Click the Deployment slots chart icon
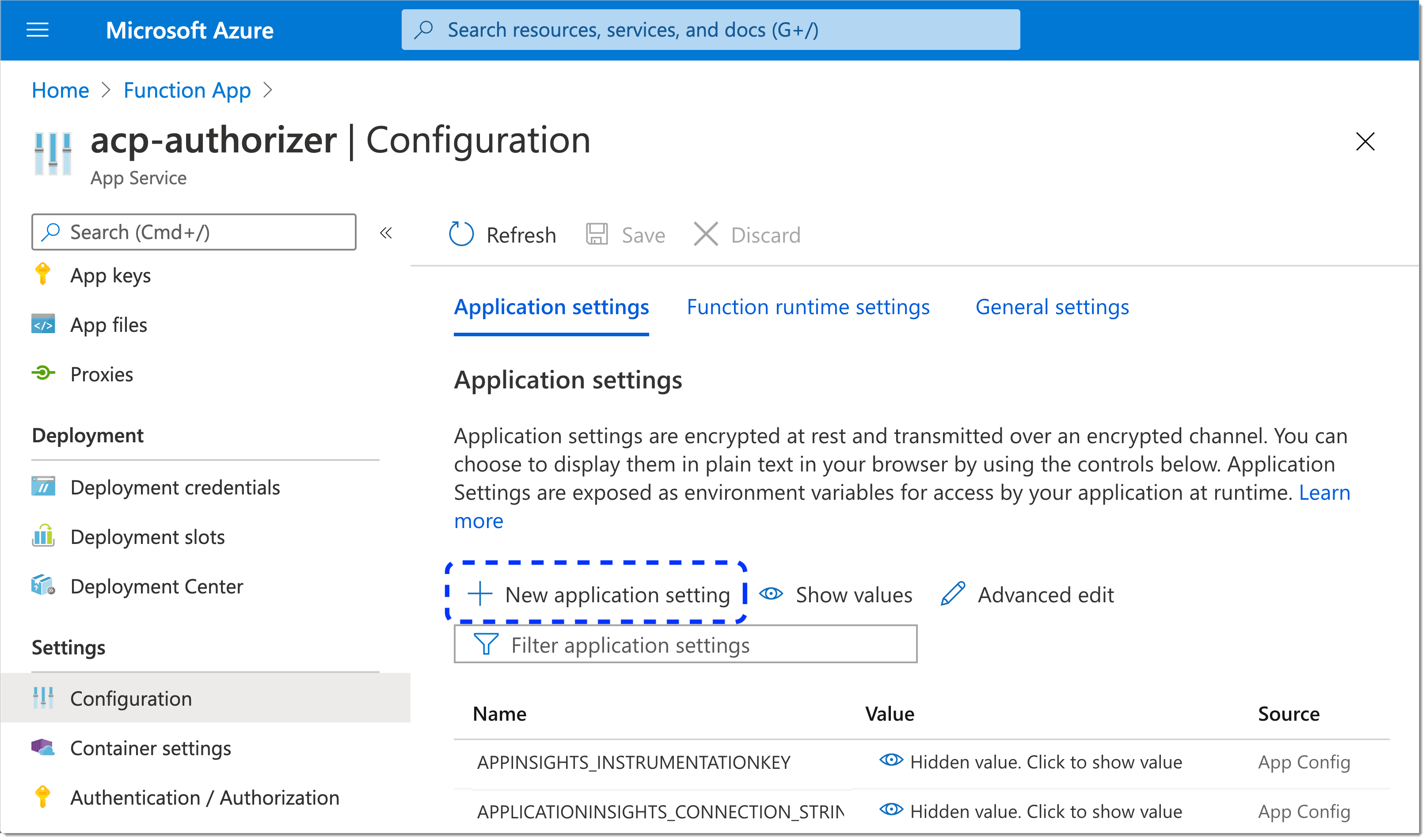 [x=44, y=536]
